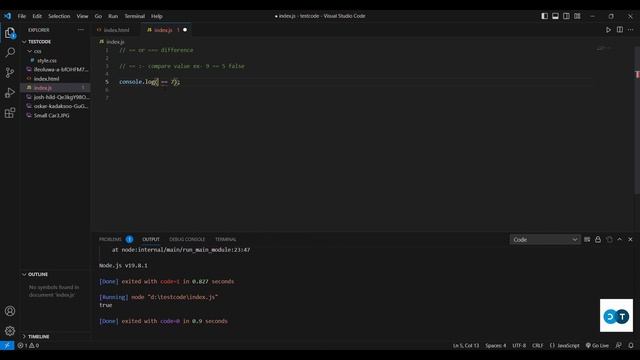Close the bottom panel
Viewport: 640px width, 360px height.
point(630,240)
